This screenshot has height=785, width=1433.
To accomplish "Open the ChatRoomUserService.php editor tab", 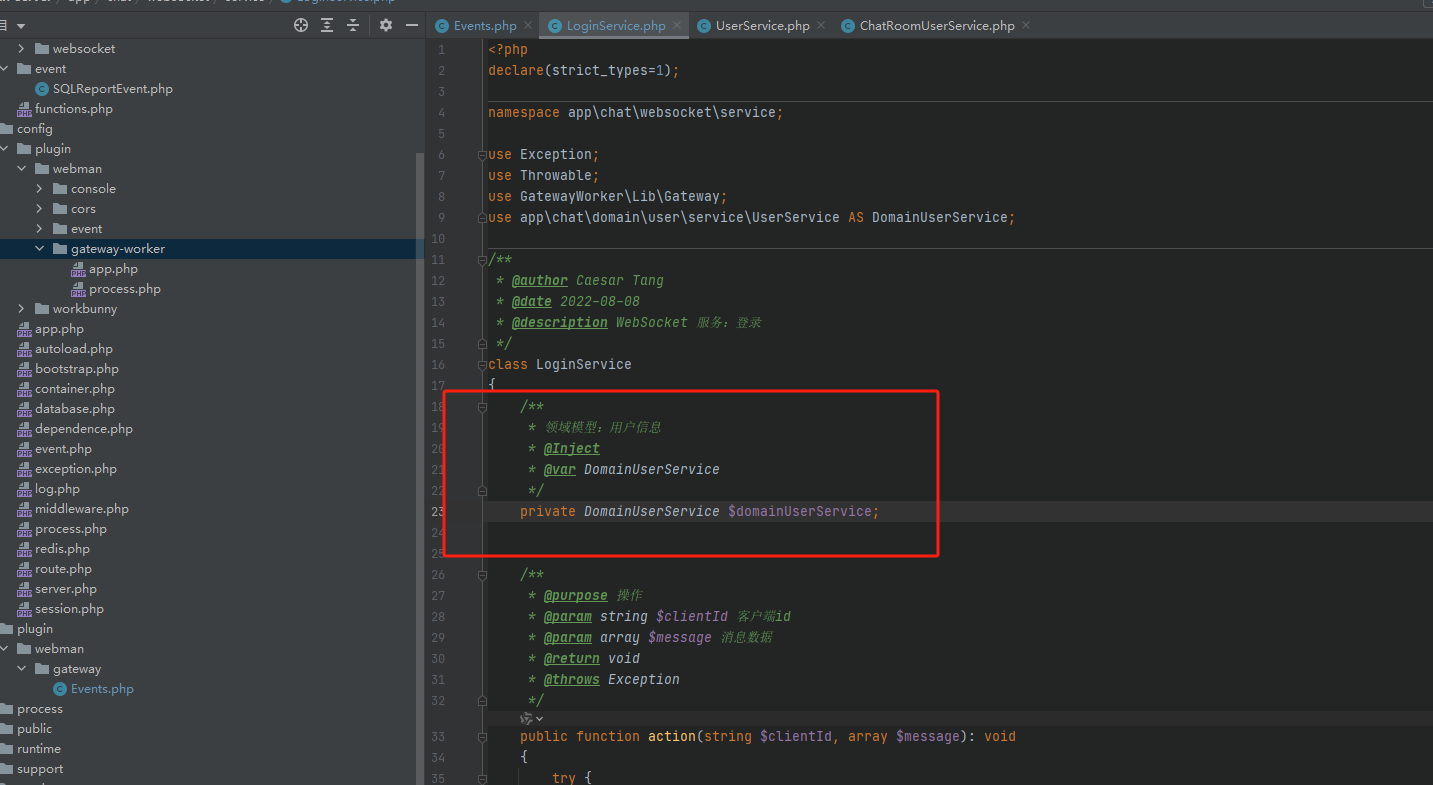I will 937,26.
